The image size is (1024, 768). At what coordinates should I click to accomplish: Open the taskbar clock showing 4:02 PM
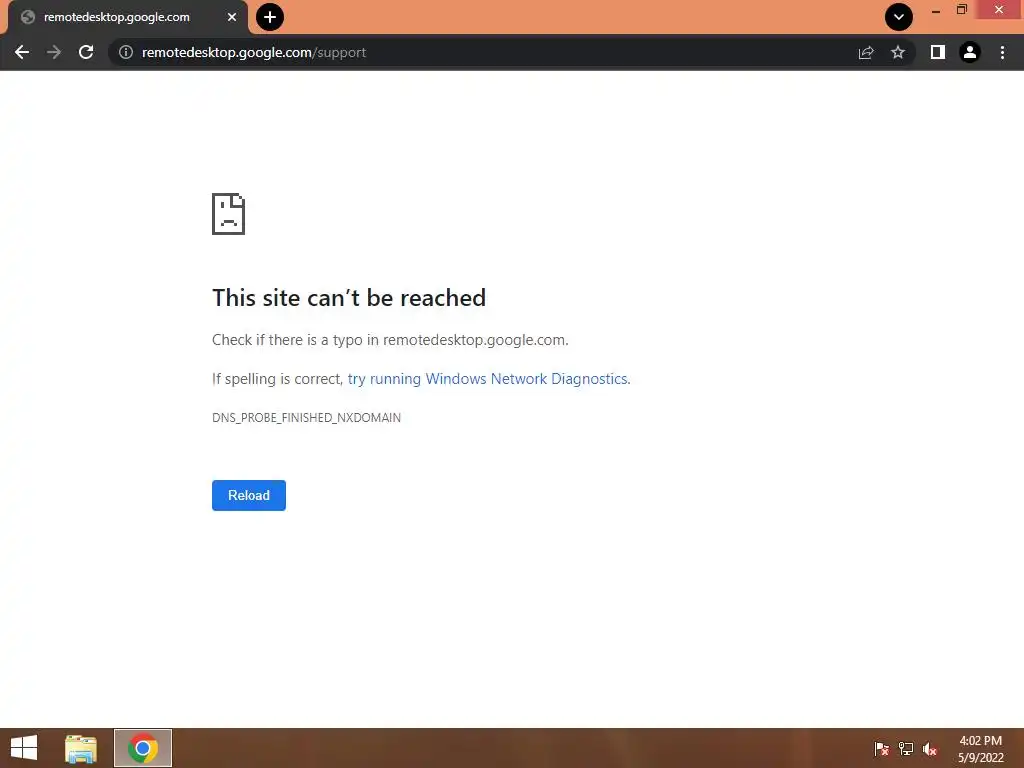tap(980, 748)
